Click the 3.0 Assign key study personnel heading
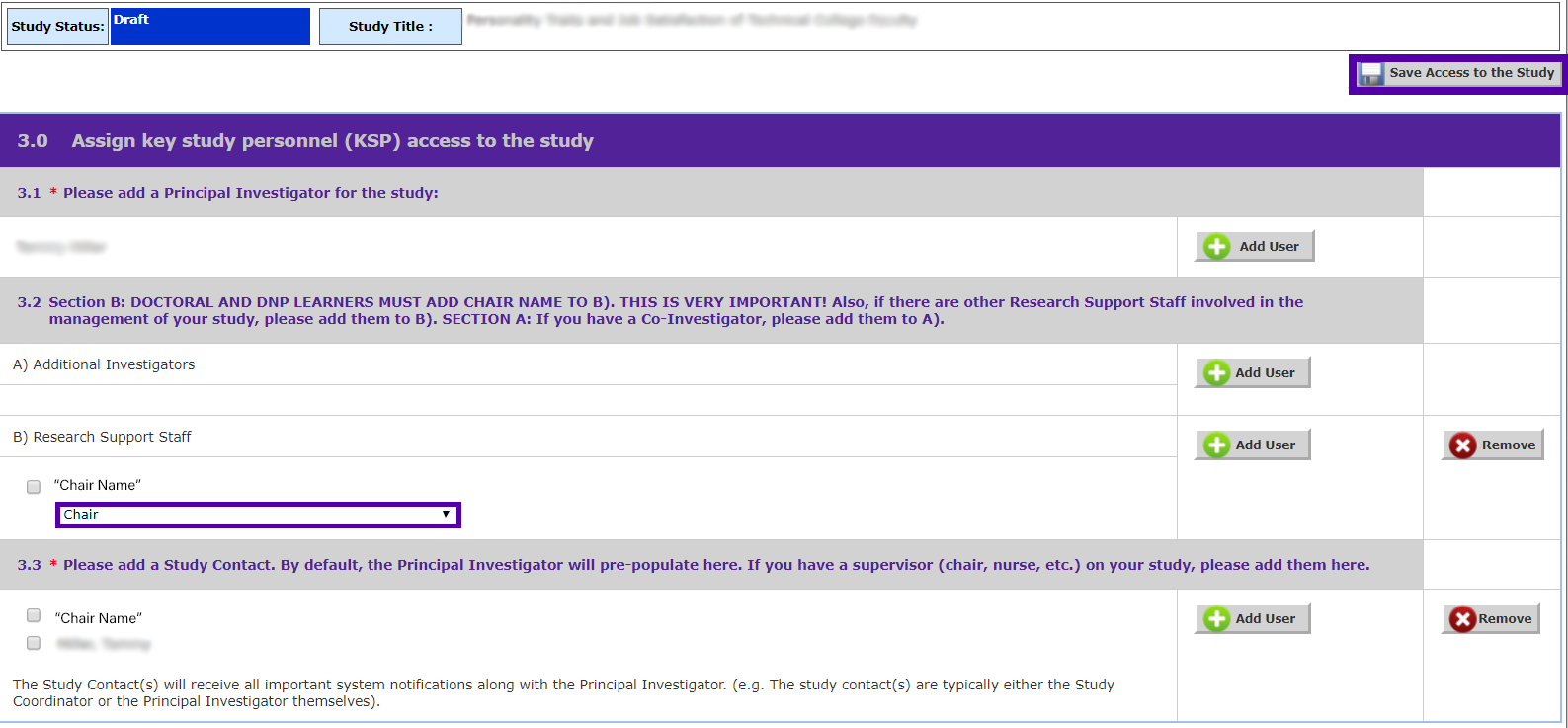Screen dimensions: 1568x728 click(305, 141)
